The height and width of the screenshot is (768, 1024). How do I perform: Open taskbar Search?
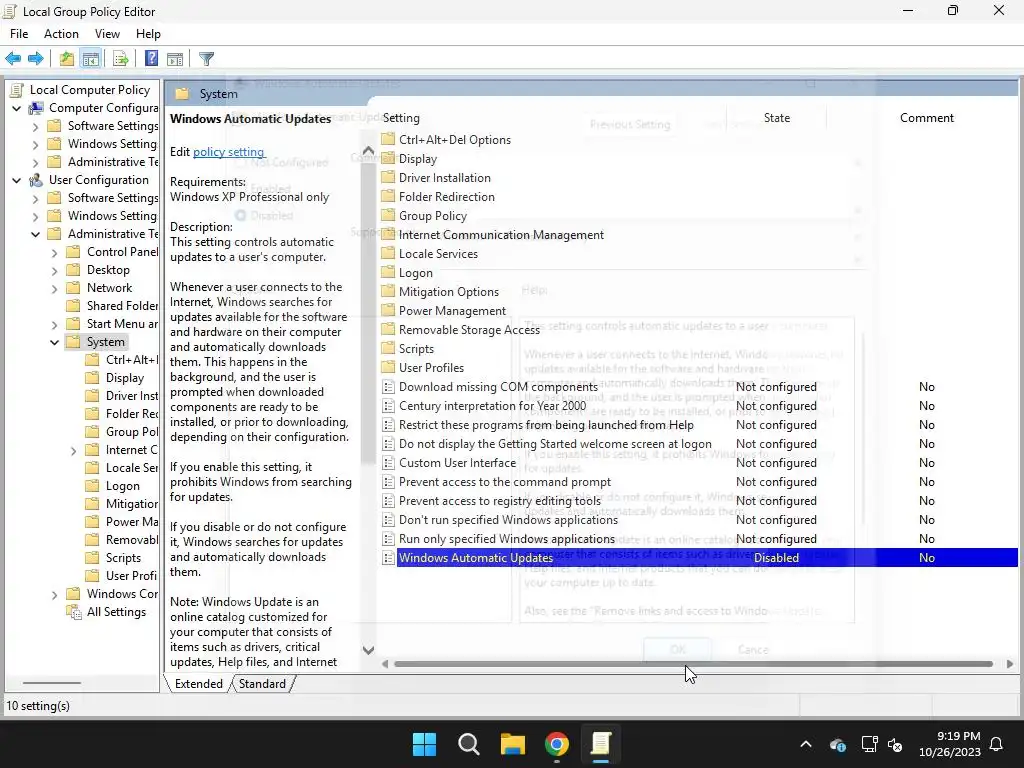(x=469, y=744)
